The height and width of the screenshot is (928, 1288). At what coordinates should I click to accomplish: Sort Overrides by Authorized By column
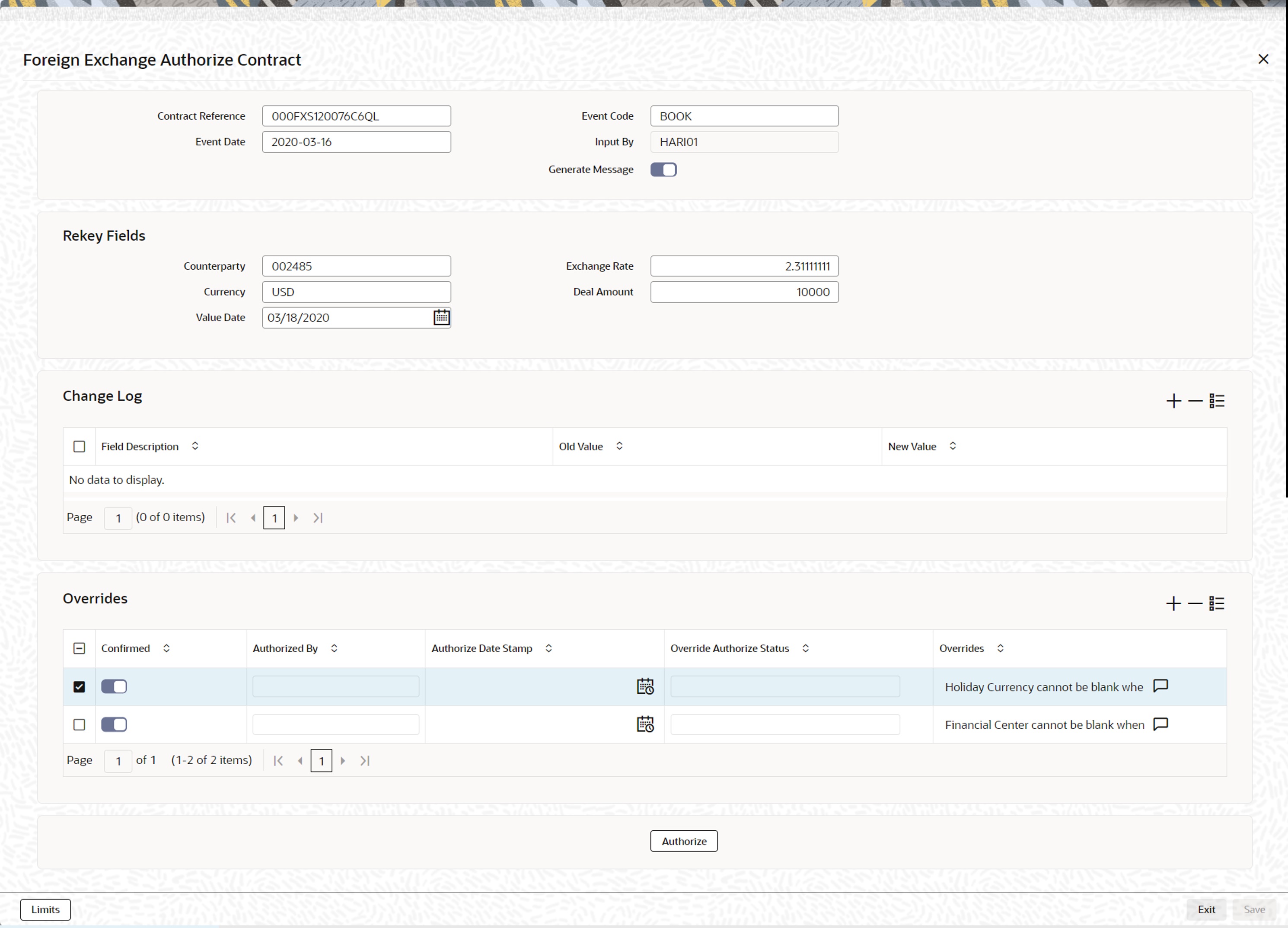(x=334, y=649)
